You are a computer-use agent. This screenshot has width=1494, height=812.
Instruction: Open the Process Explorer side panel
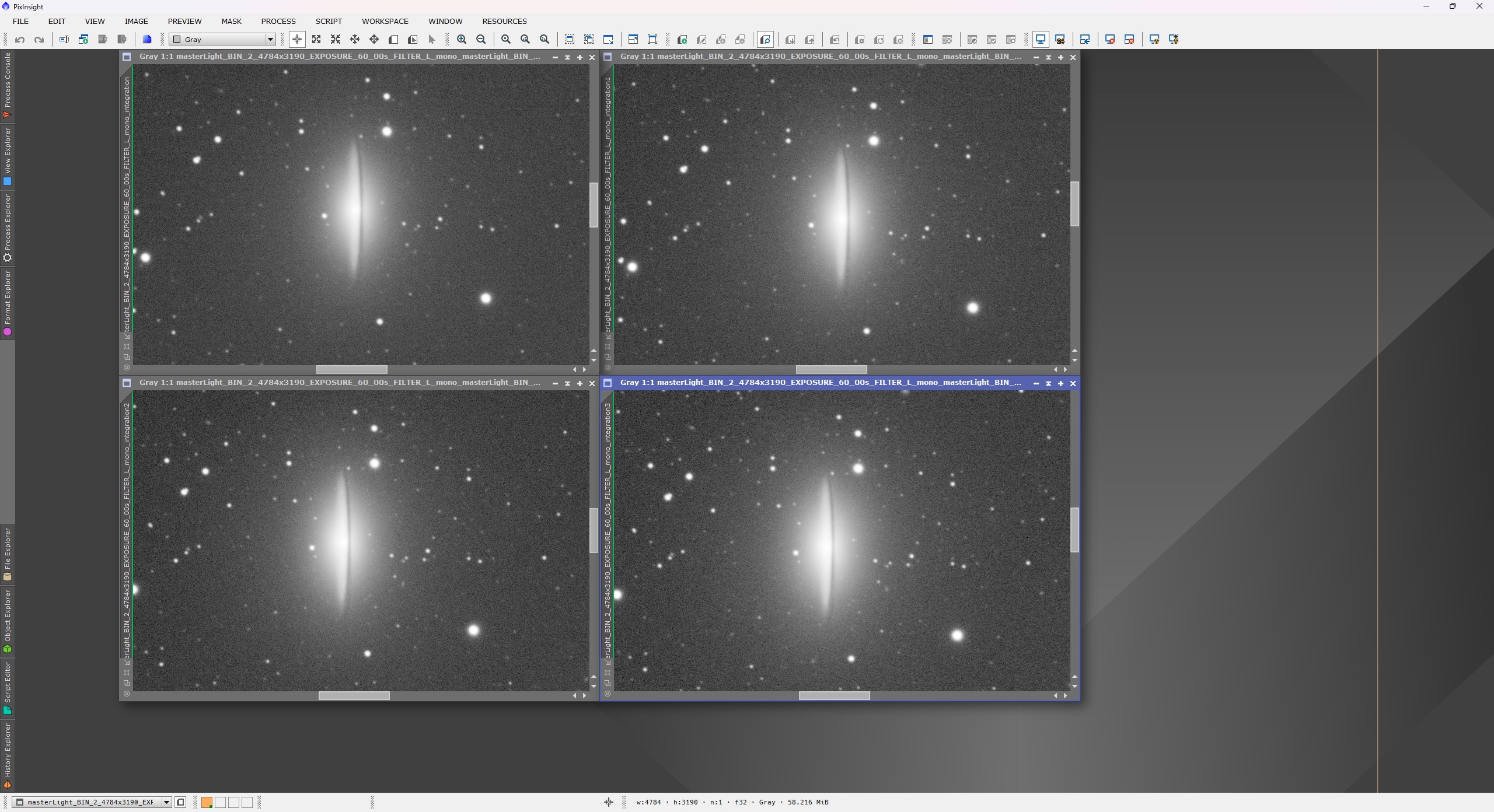pyautogui.click(x=7, y=228)
